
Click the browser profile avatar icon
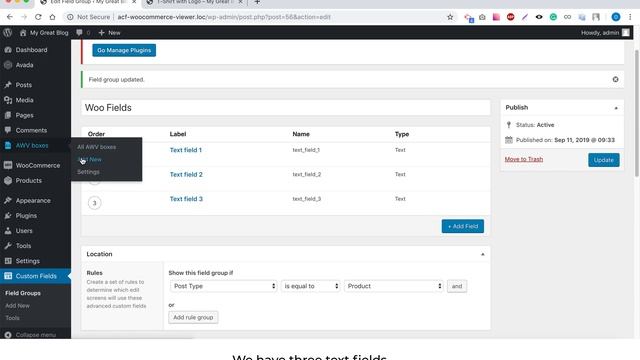(616, 17)
